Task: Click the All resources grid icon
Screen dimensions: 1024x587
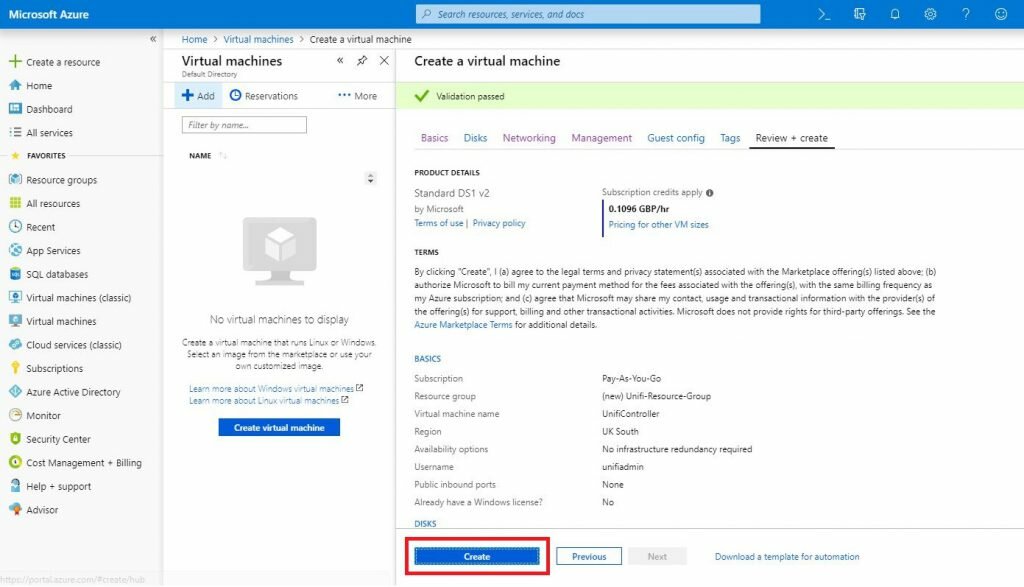Action: coord(15,202)
